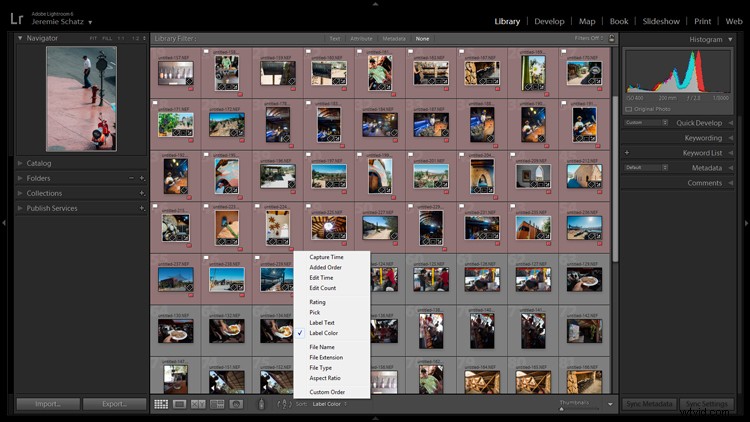This screenshot has height=422, width=750.
Task: Click the Sync Metadata button
Action: tap(649, 404)
